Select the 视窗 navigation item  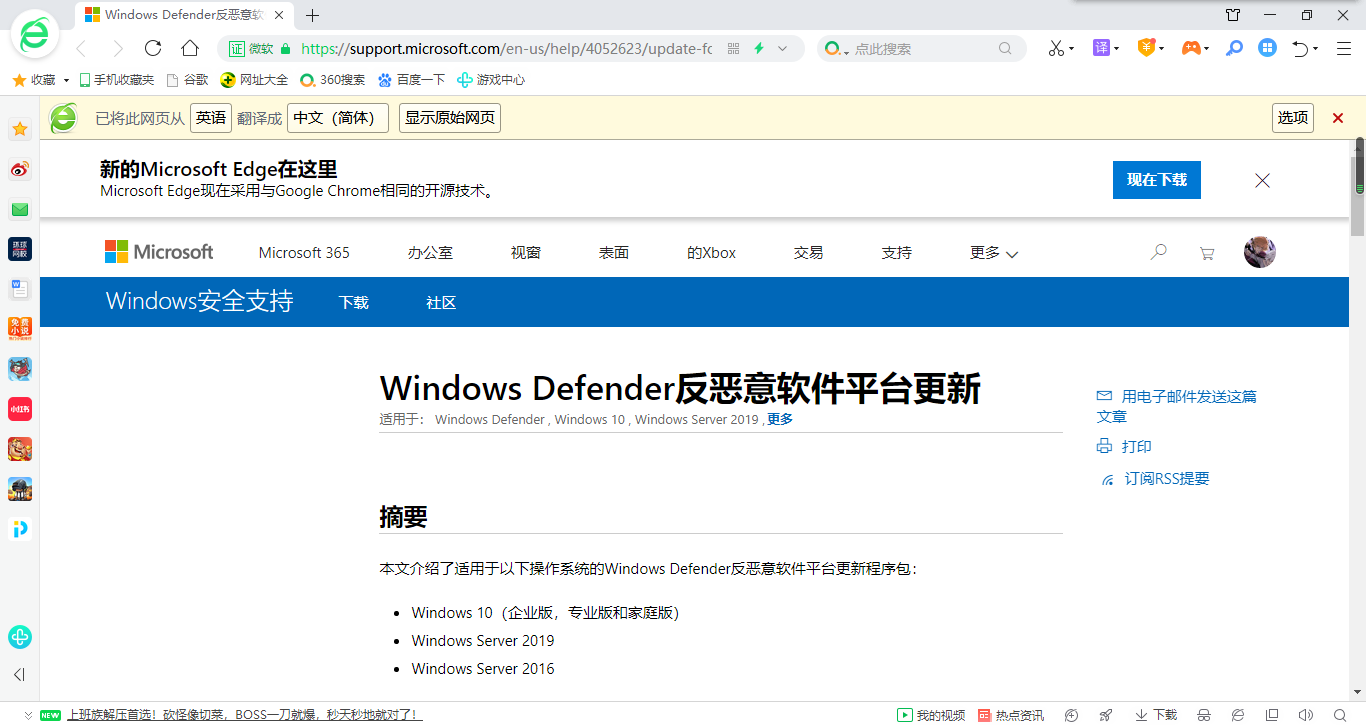click(526, 253)
